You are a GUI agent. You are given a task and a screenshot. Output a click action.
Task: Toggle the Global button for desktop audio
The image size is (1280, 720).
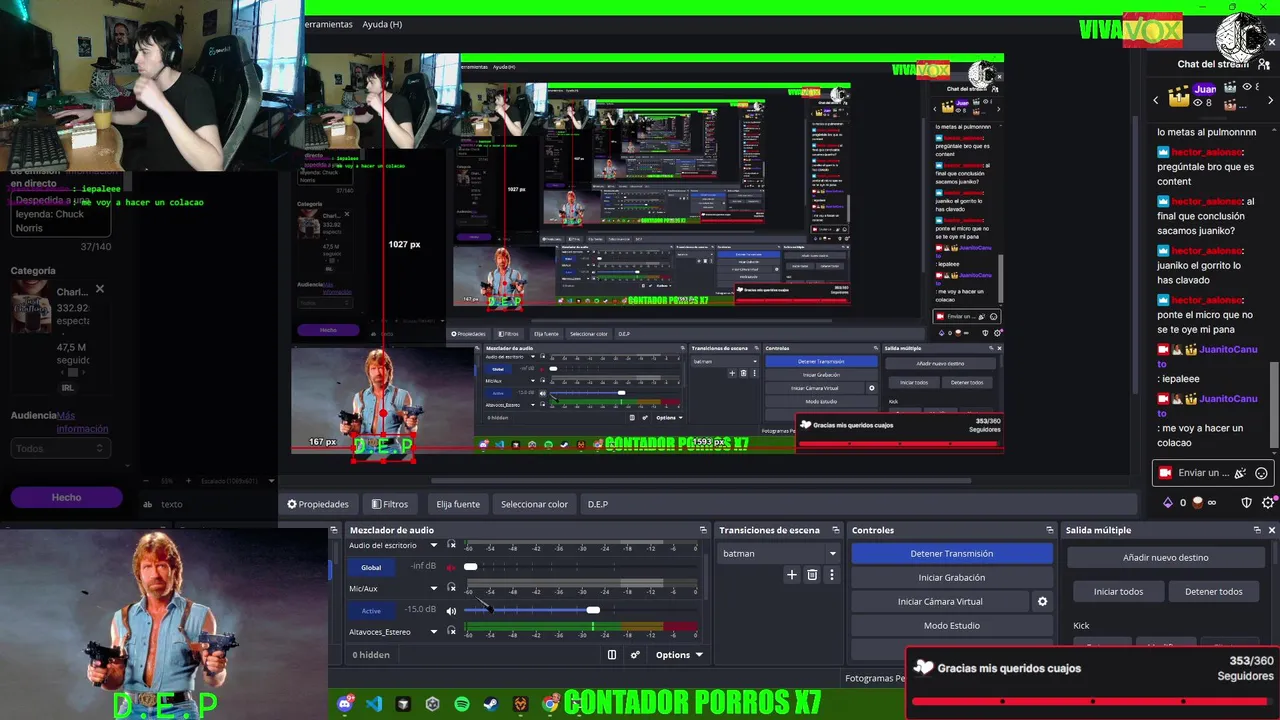pyautogui.click(x=371, y=567)
